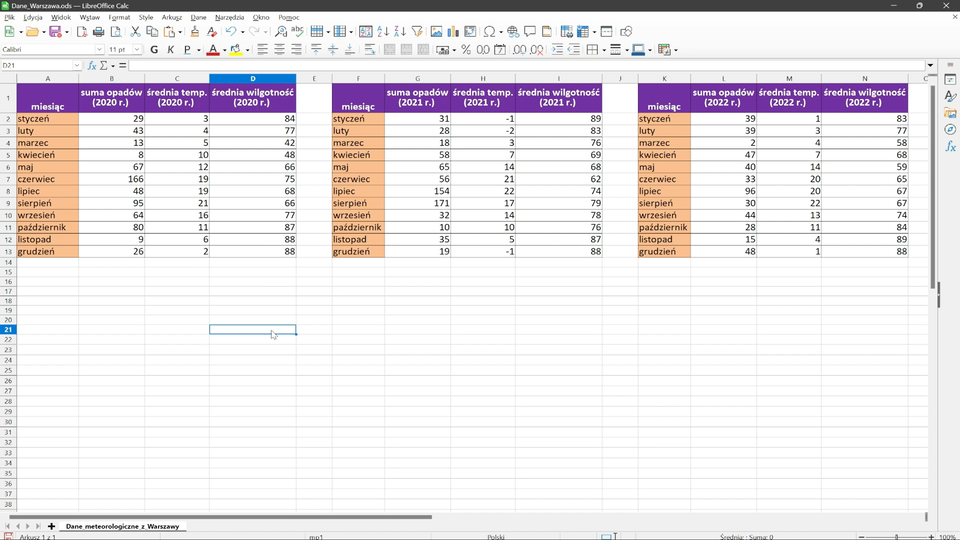
Task: Click the Format as Percent icon
Action: 466,49
